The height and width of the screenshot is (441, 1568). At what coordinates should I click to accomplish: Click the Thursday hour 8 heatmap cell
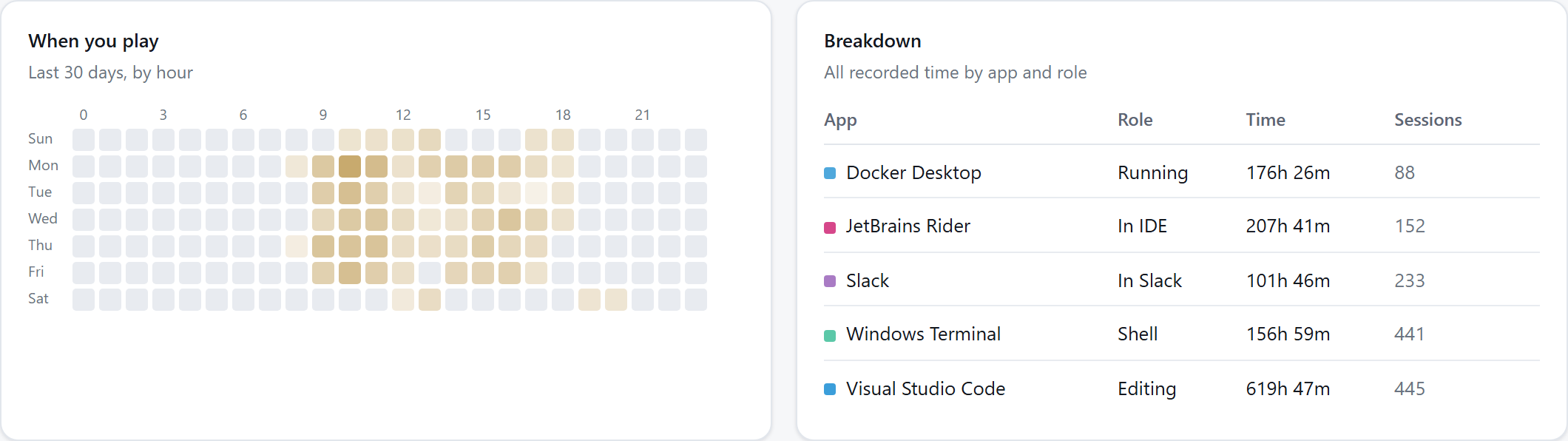tap(297, 246)
